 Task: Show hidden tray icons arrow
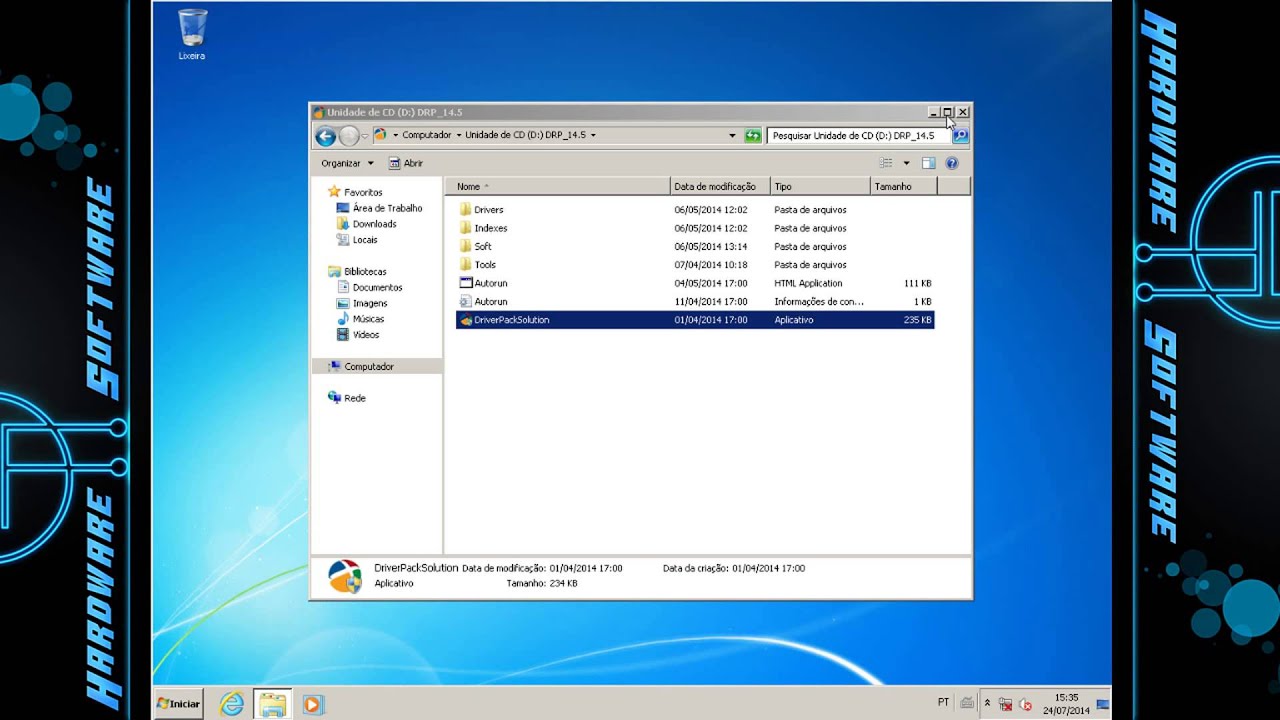[987, 704]
